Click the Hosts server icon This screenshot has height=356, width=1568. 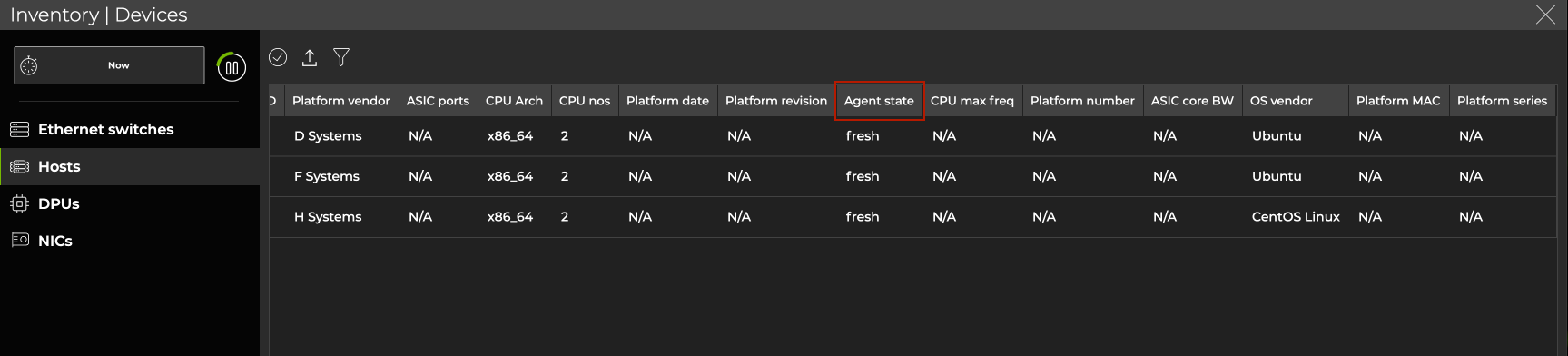[19, 166]
